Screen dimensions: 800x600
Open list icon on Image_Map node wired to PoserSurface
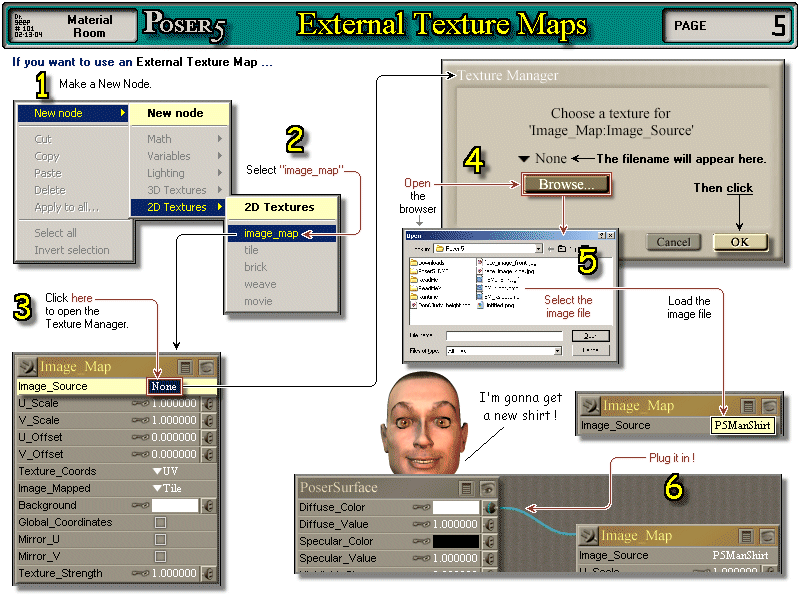coord(746,536)
